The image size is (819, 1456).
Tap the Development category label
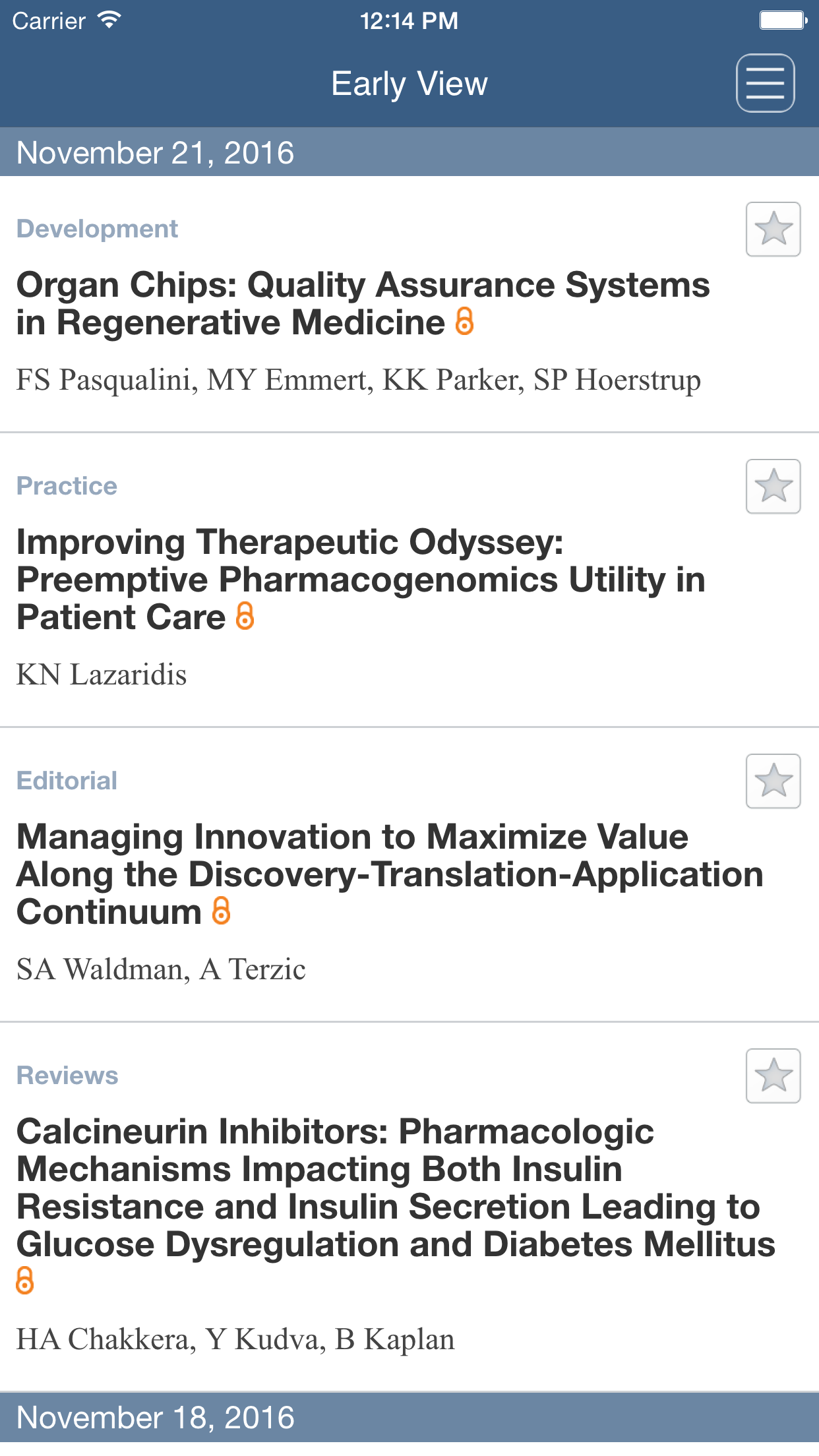97,229
